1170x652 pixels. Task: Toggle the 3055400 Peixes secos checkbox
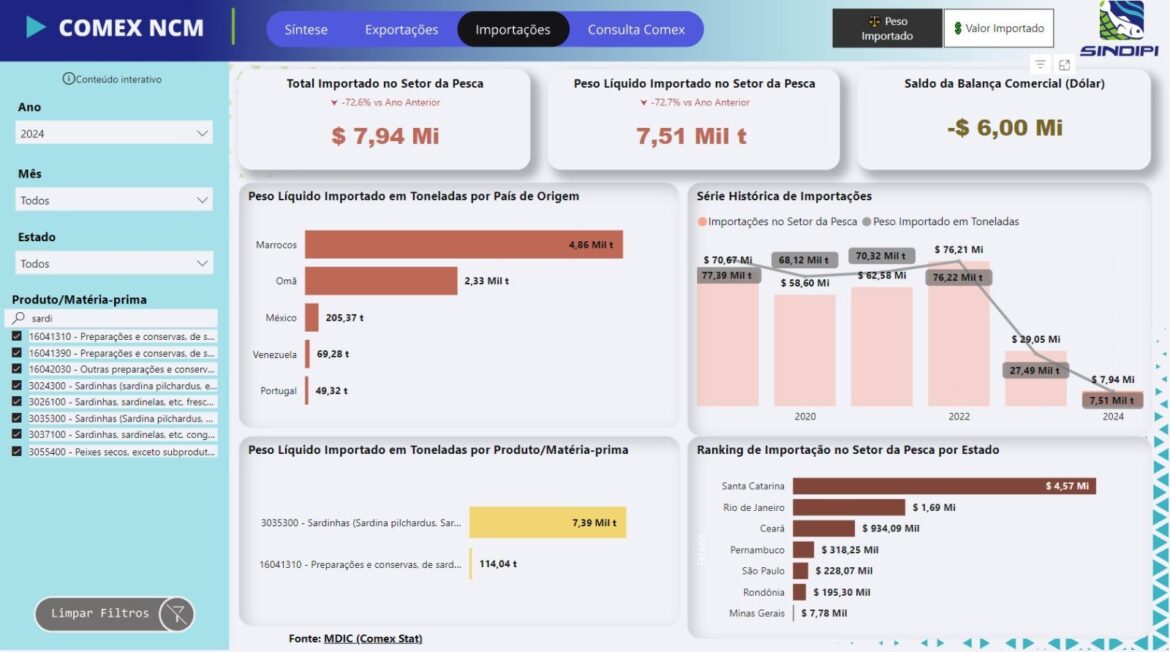17,451
